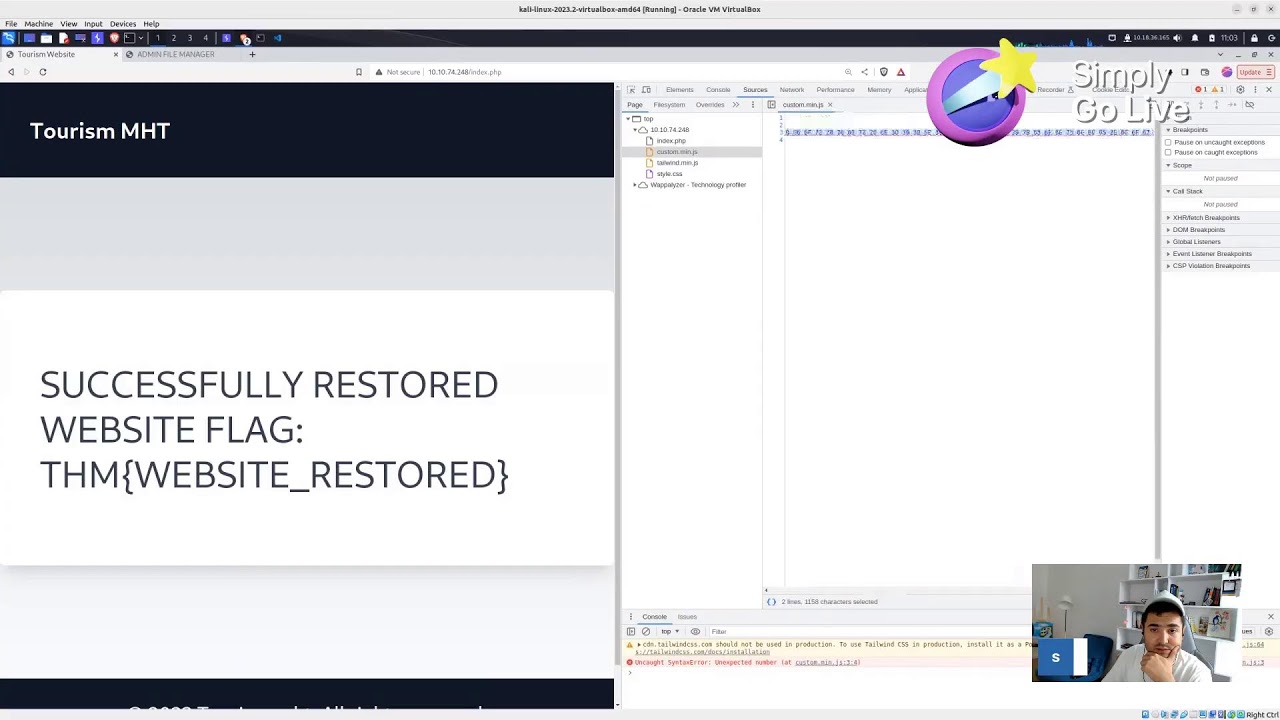Switch to the Elements tab

[679, 90]
